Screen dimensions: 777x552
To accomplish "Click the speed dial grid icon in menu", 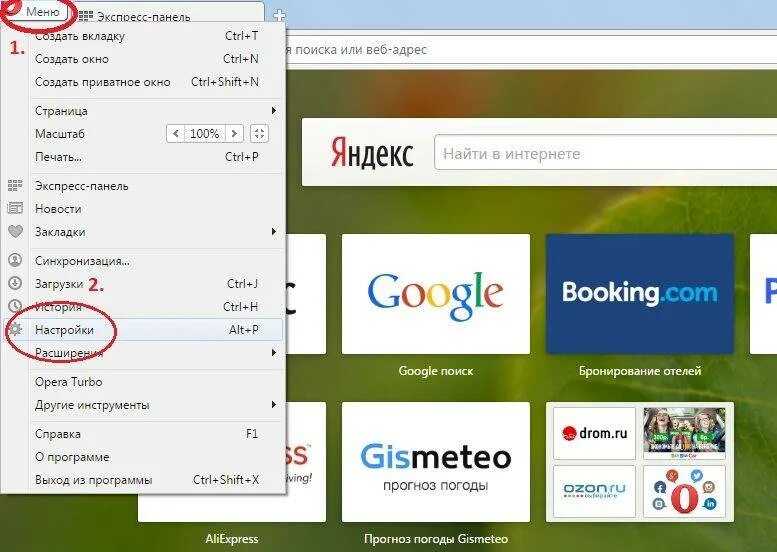I will pyautogui.click(x=15, y=186).
